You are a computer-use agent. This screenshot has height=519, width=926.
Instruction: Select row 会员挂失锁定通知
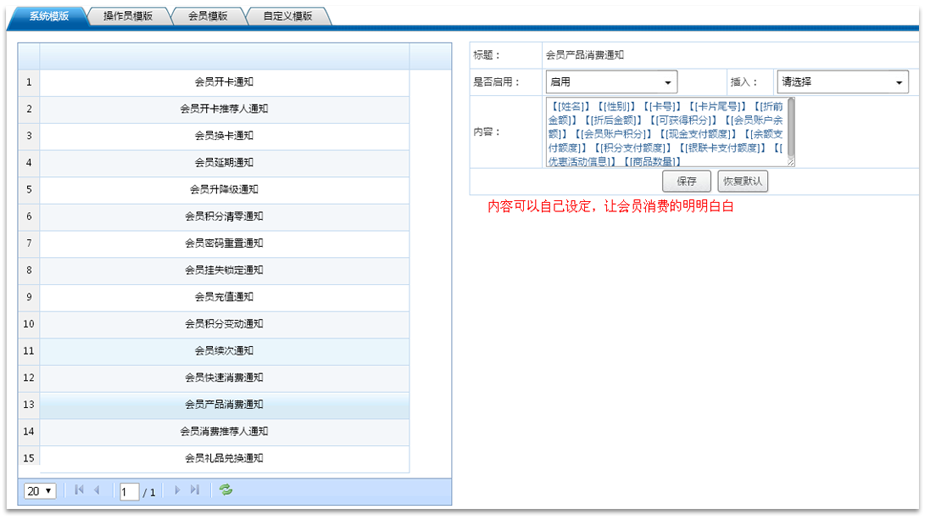pos(224,270)
